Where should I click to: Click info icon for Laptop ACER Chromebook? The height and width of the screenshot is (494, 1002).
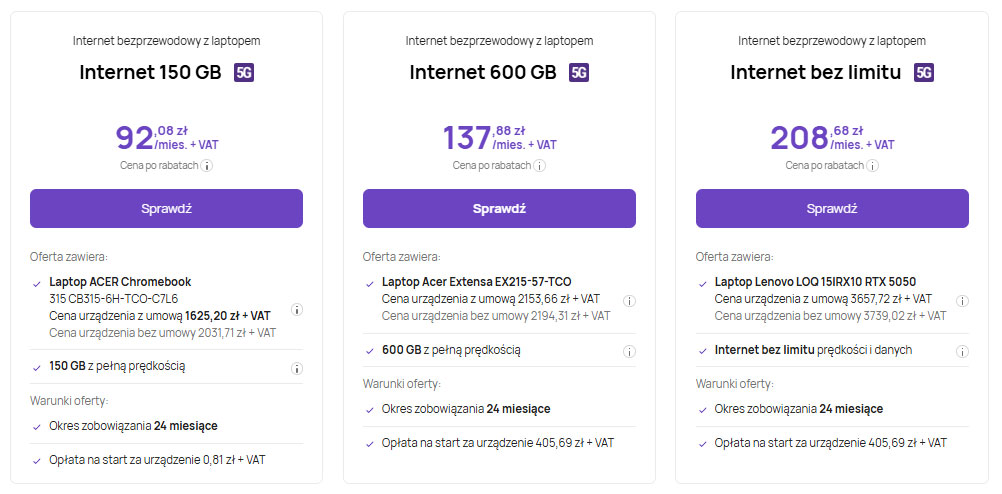[x=297, y=311]
